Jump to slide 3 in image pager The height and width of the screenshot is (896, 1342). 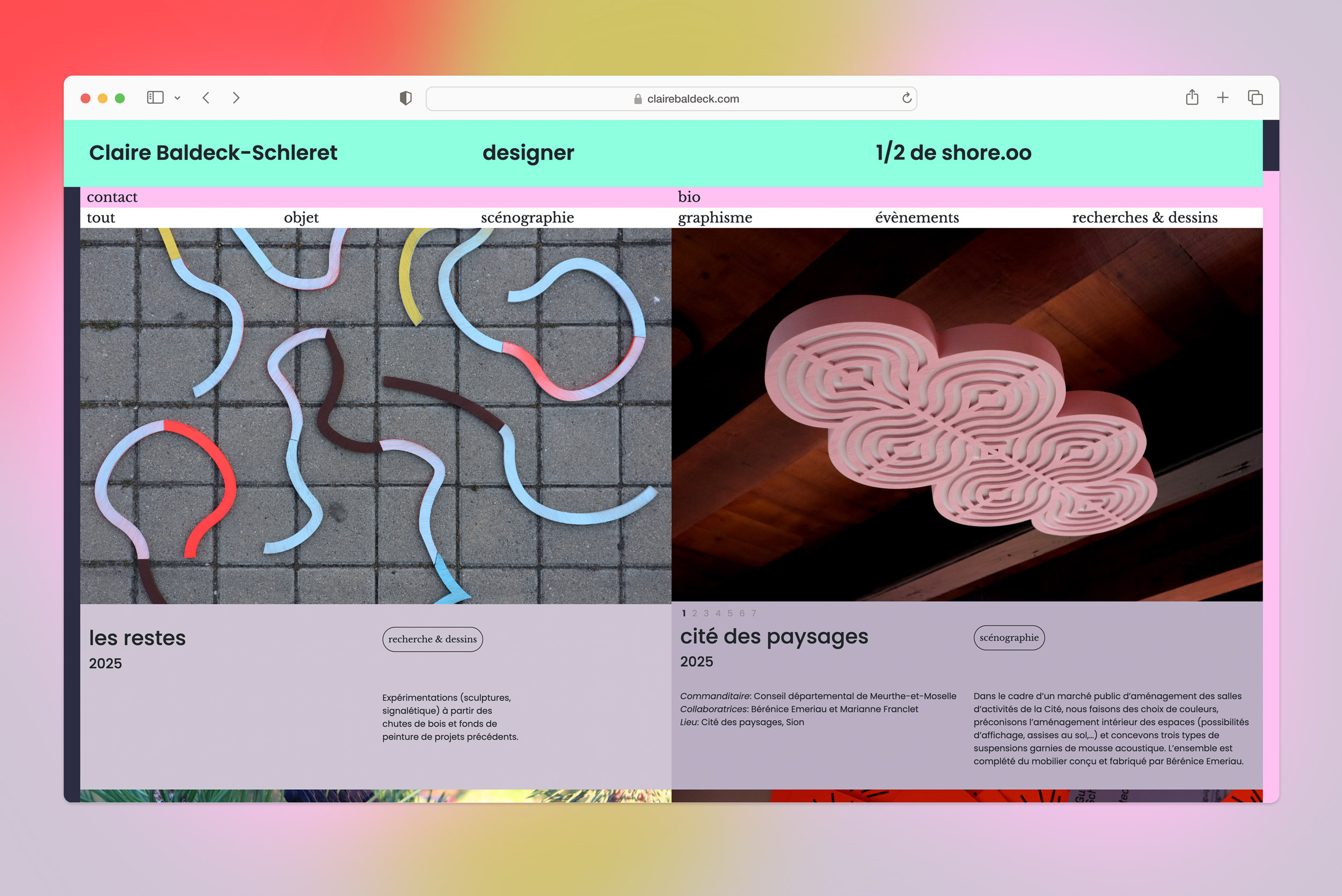706,613
